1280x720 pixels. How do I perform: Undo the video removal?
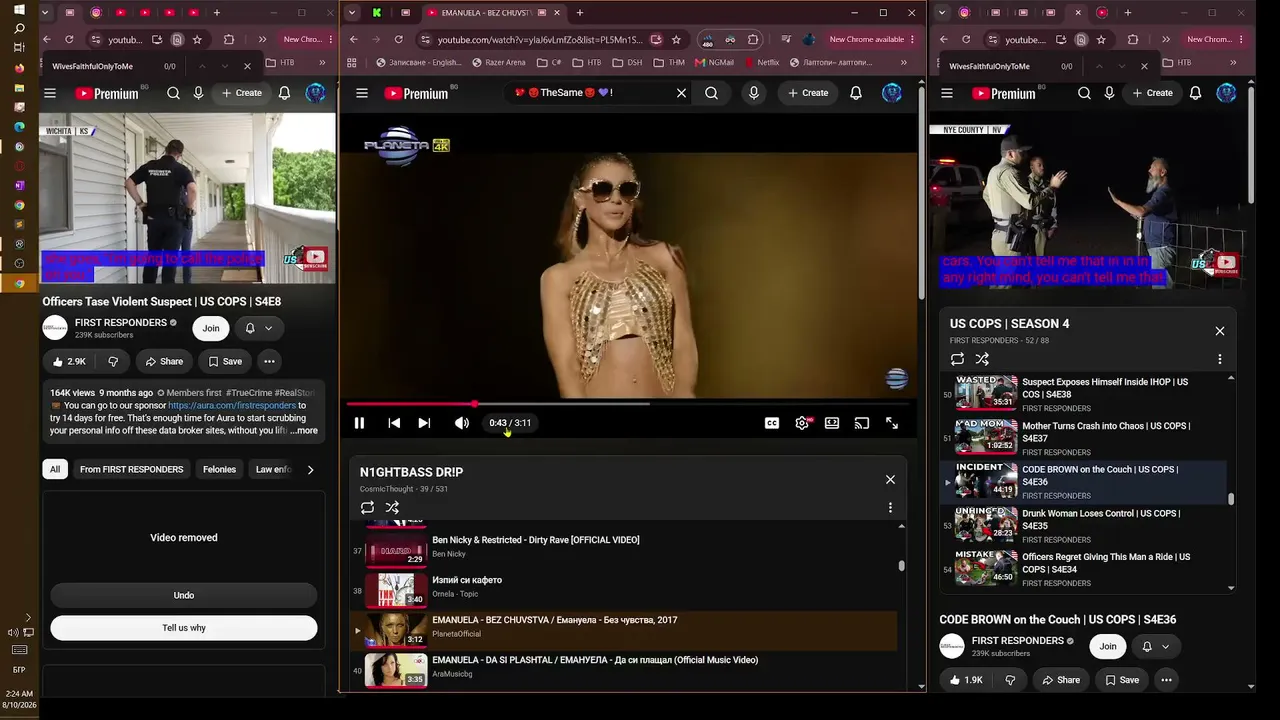[184, 595]
